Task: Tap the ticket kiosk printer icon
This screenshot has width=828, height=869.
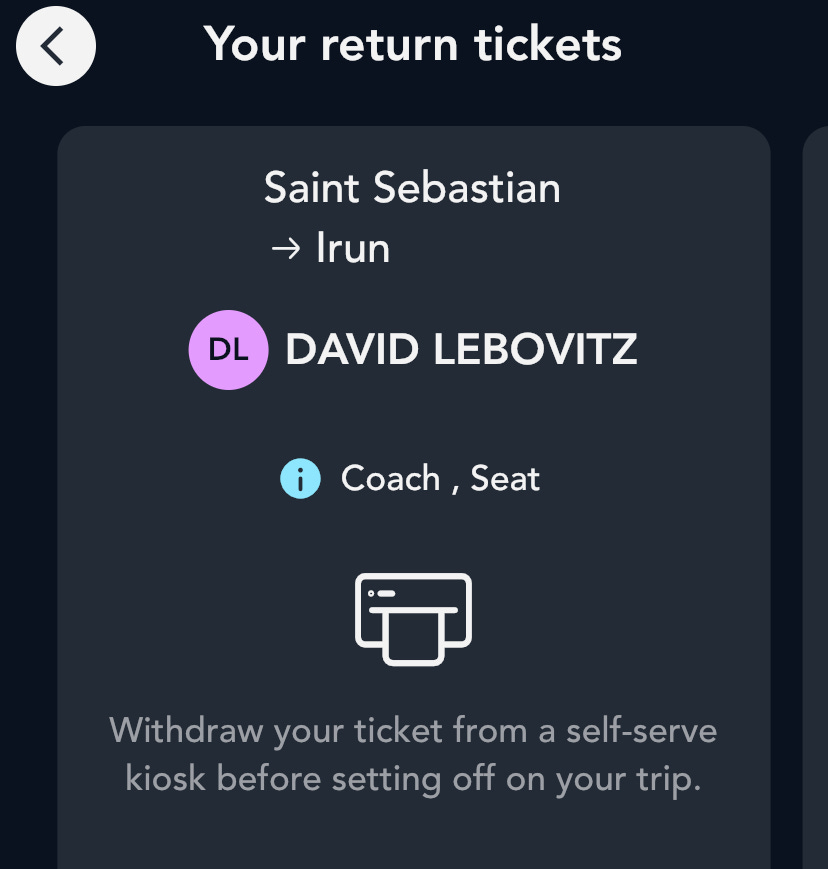Action: [x=413, y=619]
